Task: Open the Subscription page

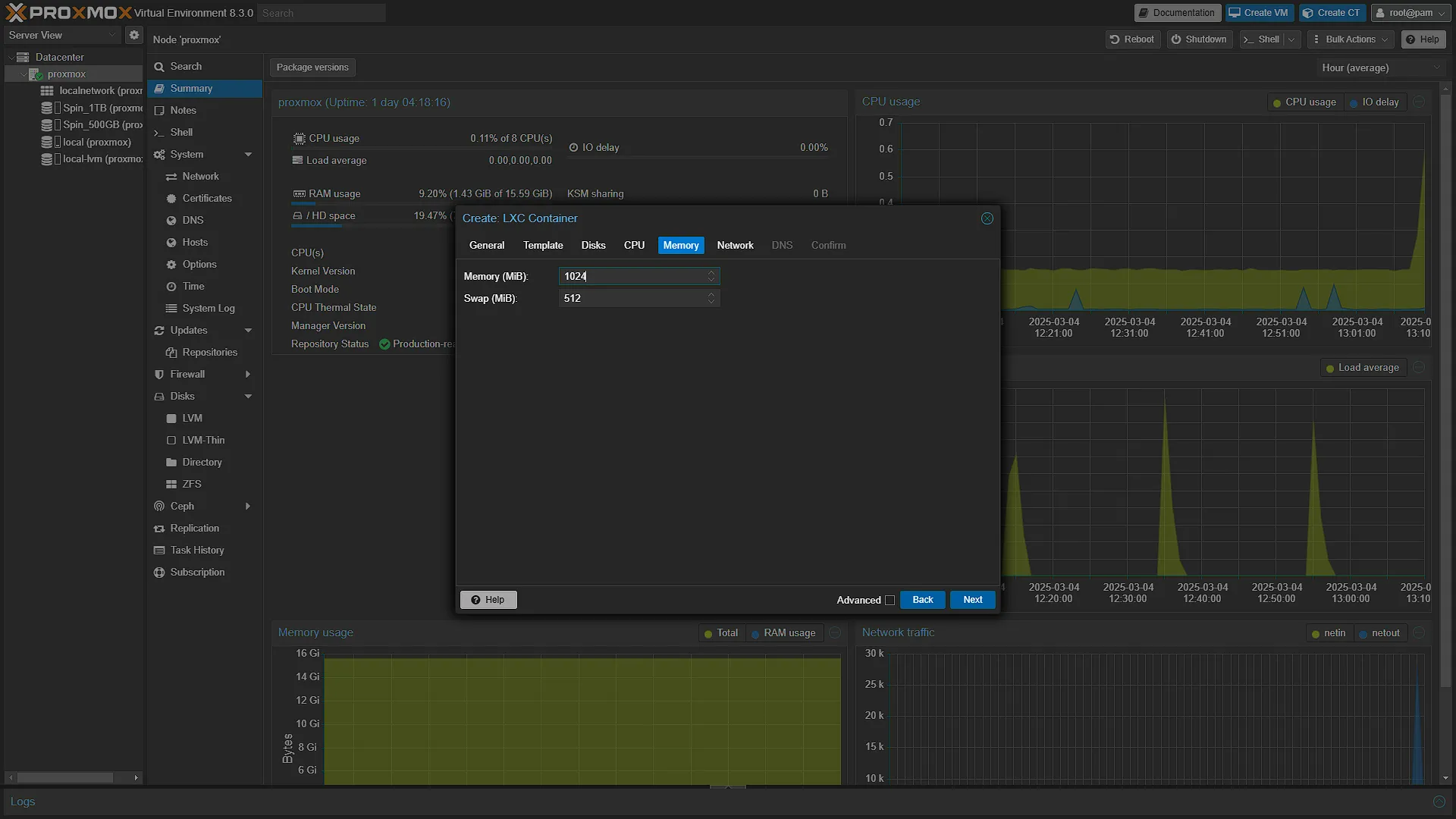Action: pyautogui.click(x=197, y=572)
